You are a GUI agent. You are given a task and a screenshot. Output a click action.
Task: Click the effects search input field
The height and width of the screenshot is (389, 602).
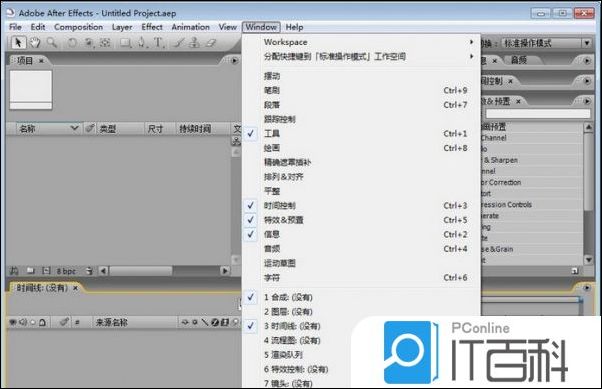[538, 113]
